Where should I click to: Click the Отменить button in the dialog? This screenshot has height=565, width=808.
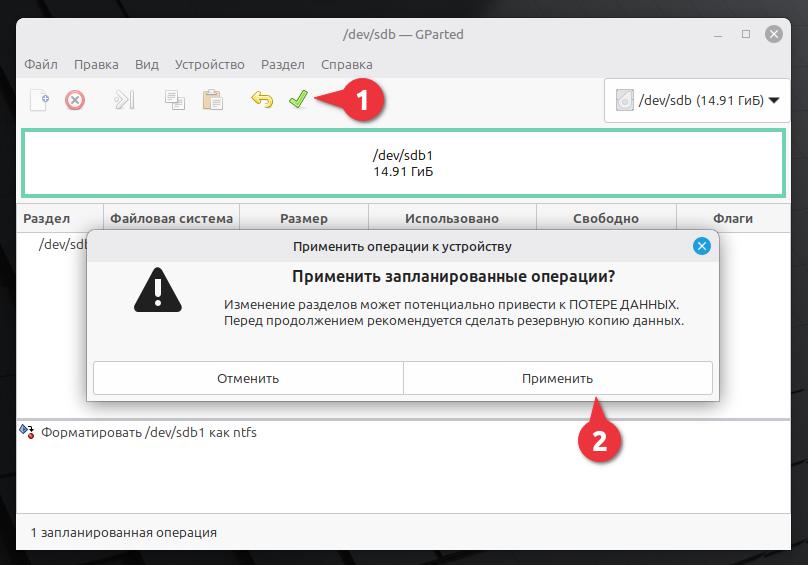[x=248, y=378]
